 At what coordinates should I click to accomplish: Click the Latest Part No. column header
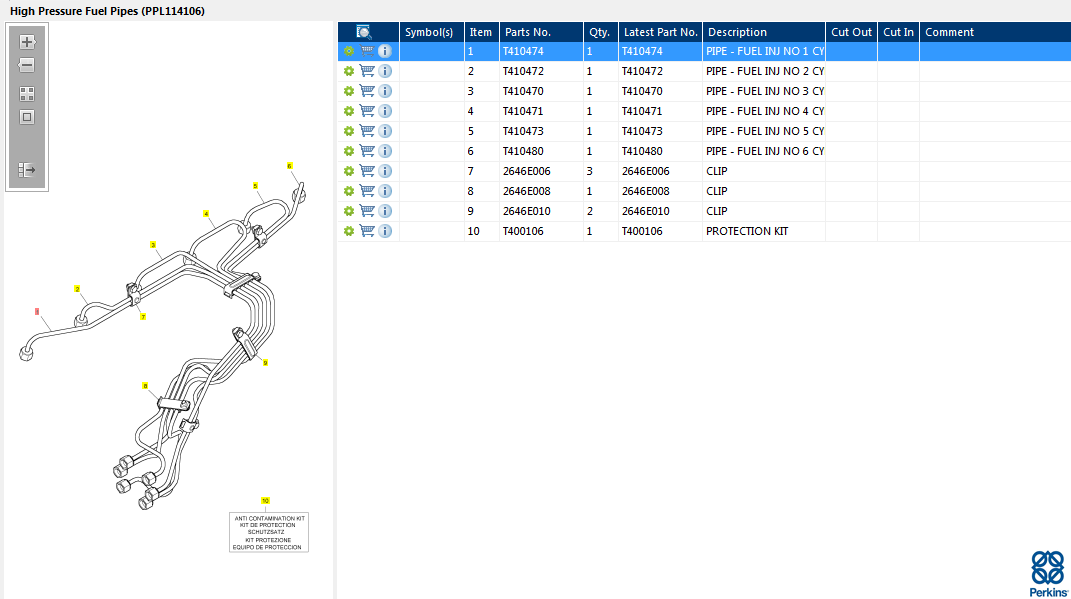pyautogui.click(x=660, y=32)
